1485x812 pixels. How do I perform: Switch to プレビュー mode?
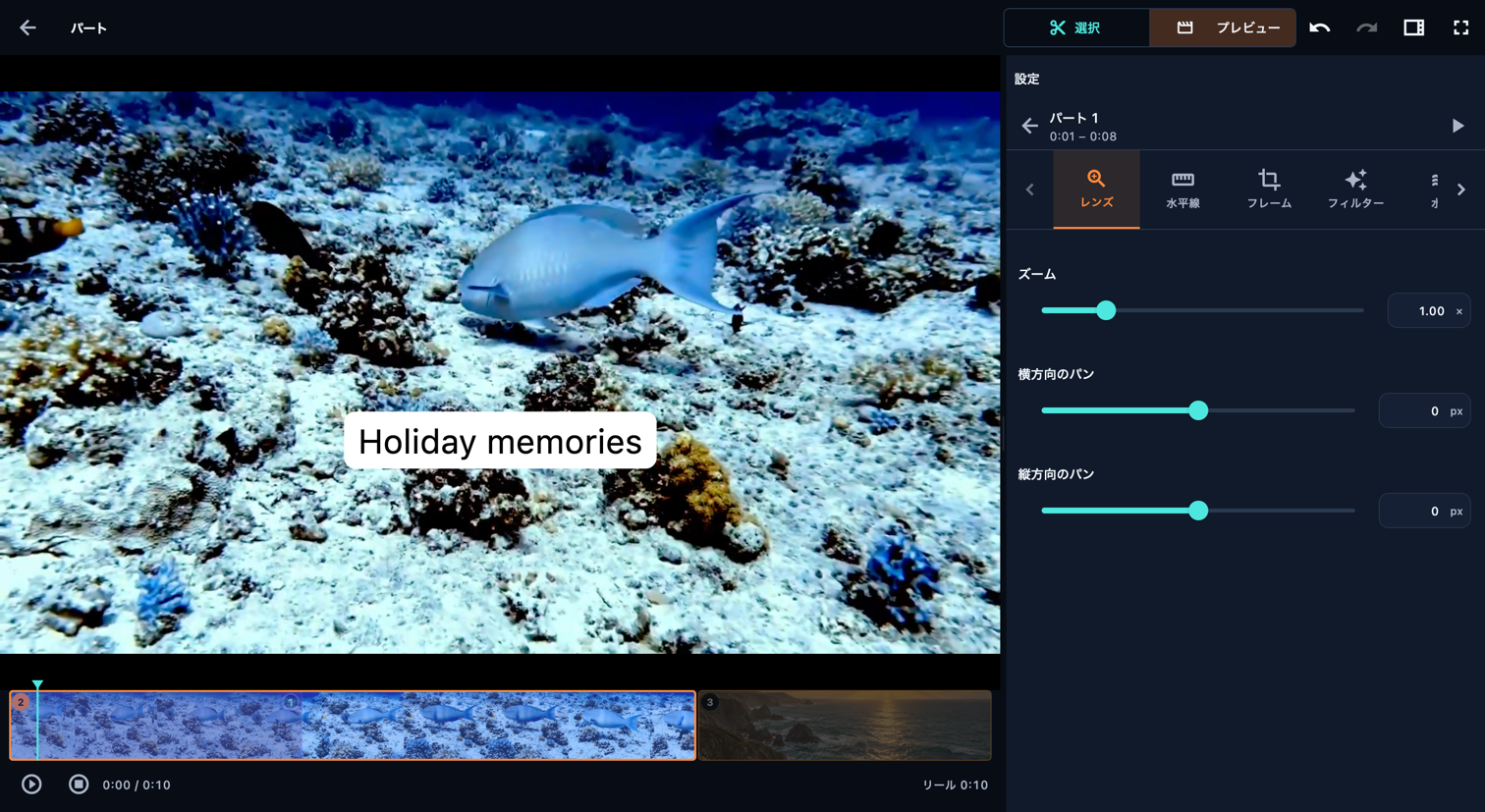point(1223,27)
